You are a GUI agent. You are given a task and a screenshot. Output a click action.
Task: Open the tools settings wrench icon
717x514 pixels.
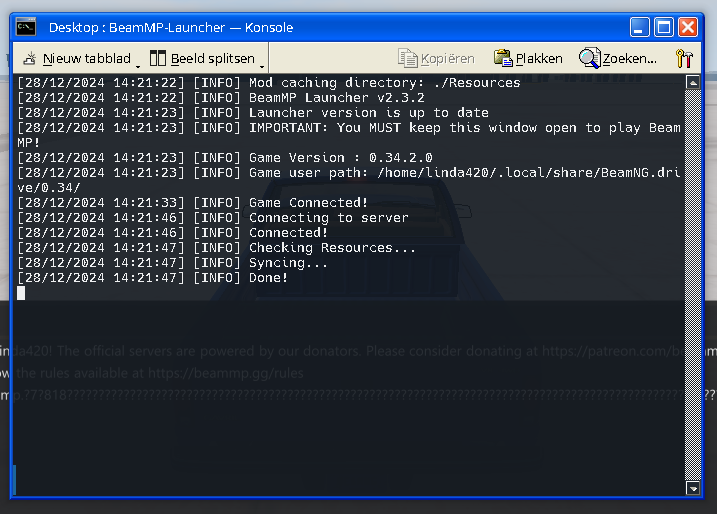(685, 59)
